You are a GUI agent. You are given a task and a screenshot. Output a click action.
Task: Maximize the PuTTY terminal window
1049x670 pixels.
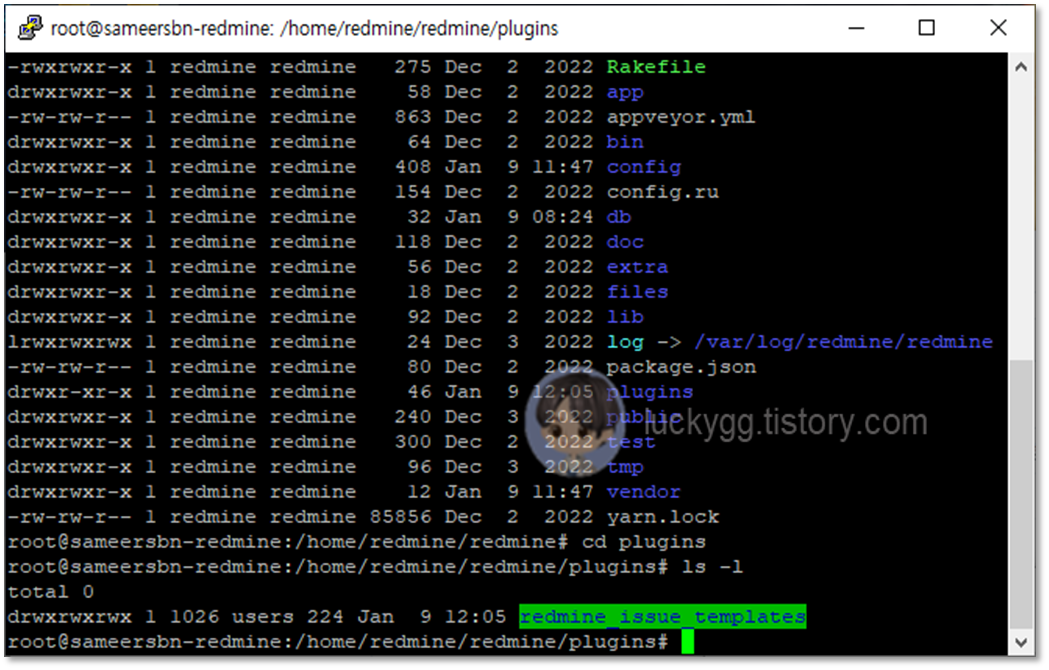(x=927, y=28)
